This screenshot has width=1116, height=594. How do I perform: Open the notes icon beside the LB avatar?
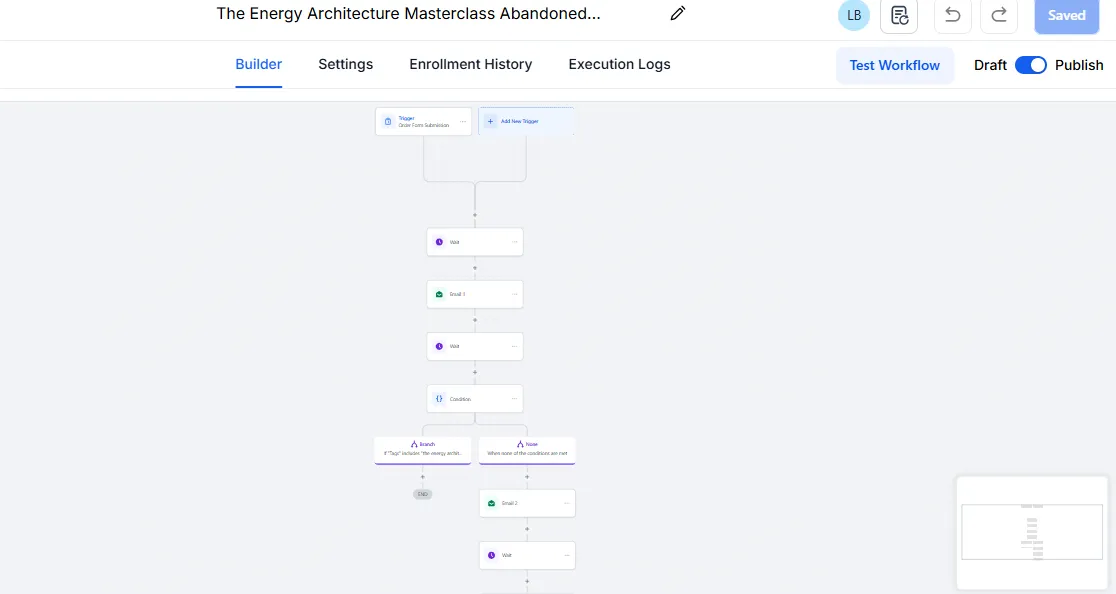click(899, 15)
